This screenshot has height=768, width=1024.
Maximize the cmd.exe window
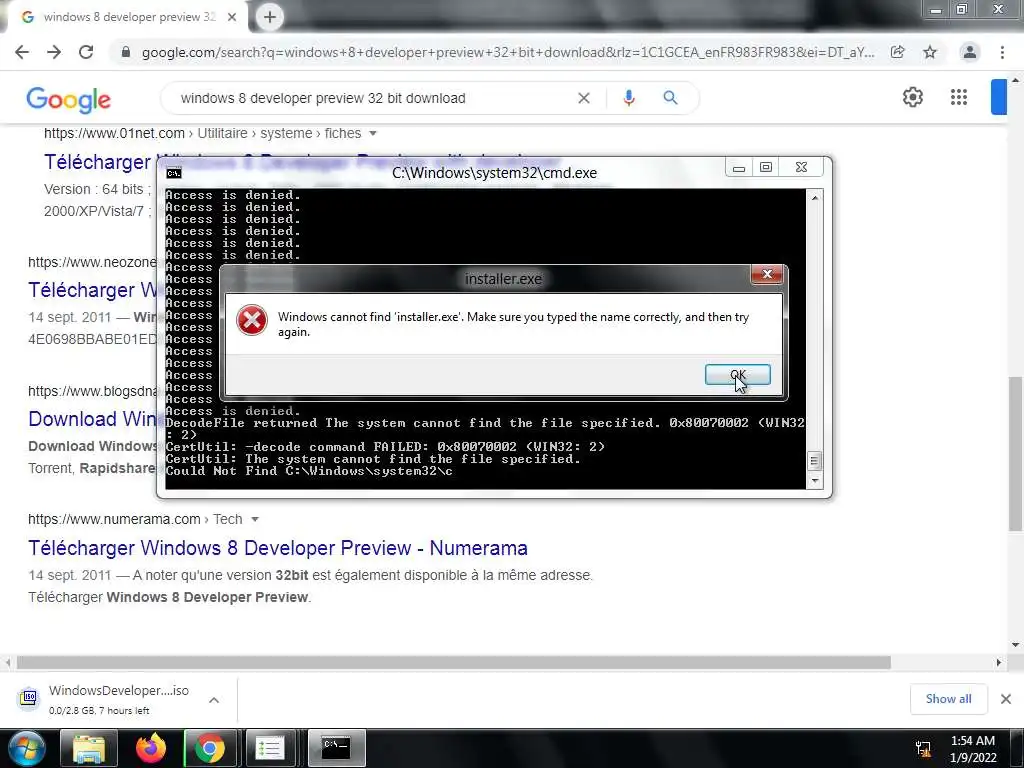tap(766, 168)
